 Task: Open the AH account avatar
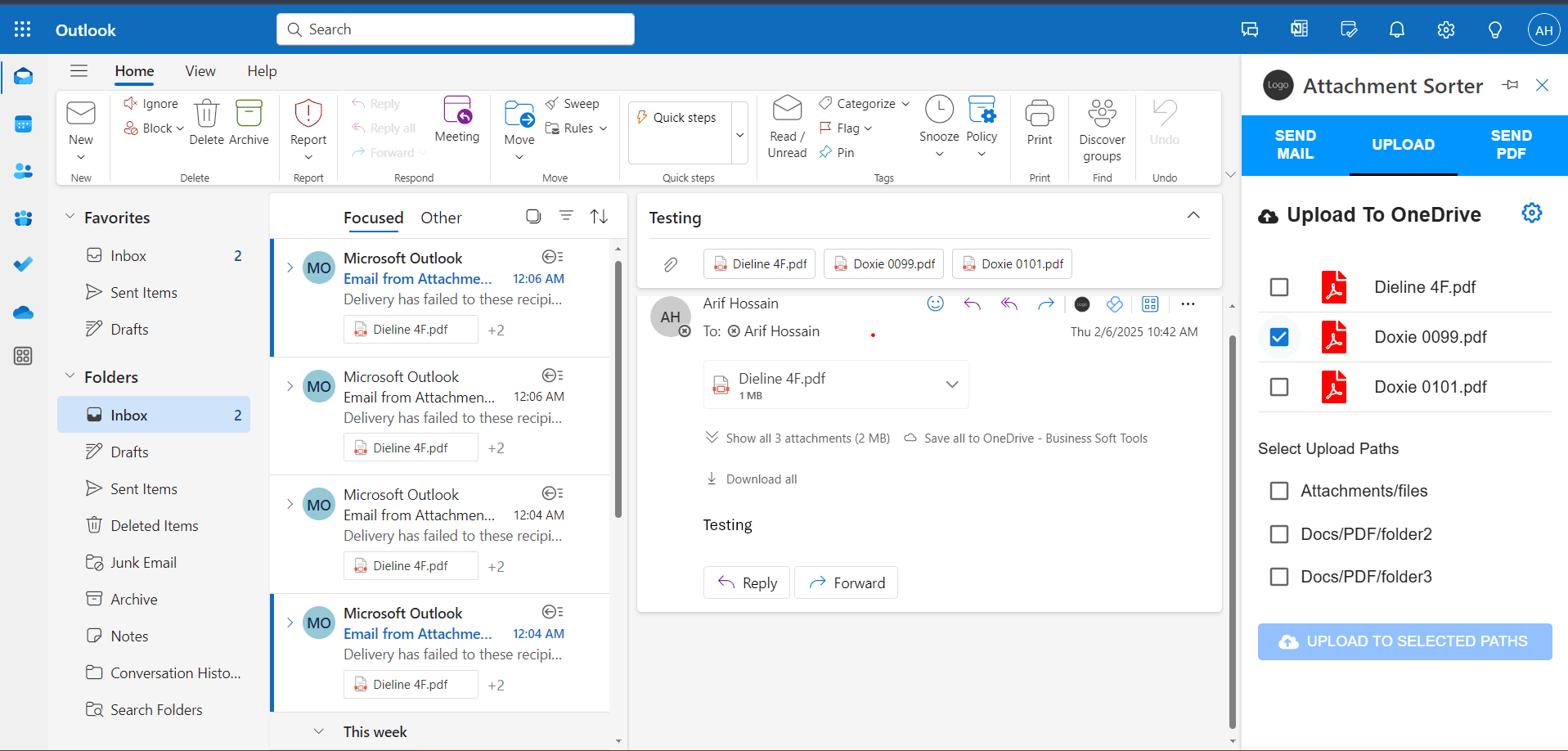pos(1543,29)
